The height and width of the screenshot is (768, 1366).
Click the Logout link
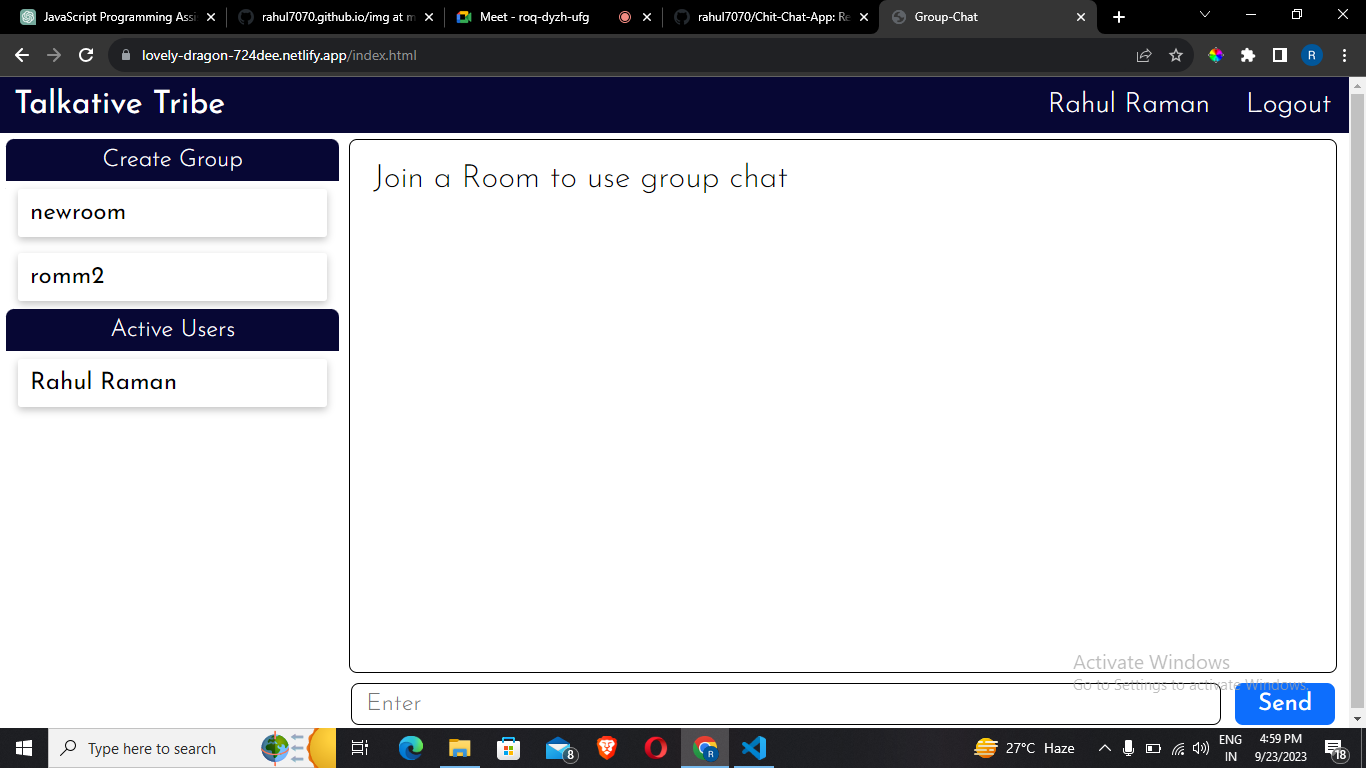pos(1288,104)
